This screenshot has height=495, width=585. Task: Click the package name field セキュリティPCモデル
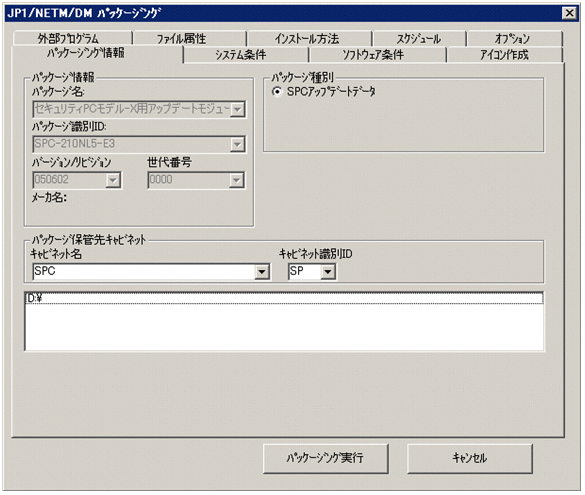point(139,109)
